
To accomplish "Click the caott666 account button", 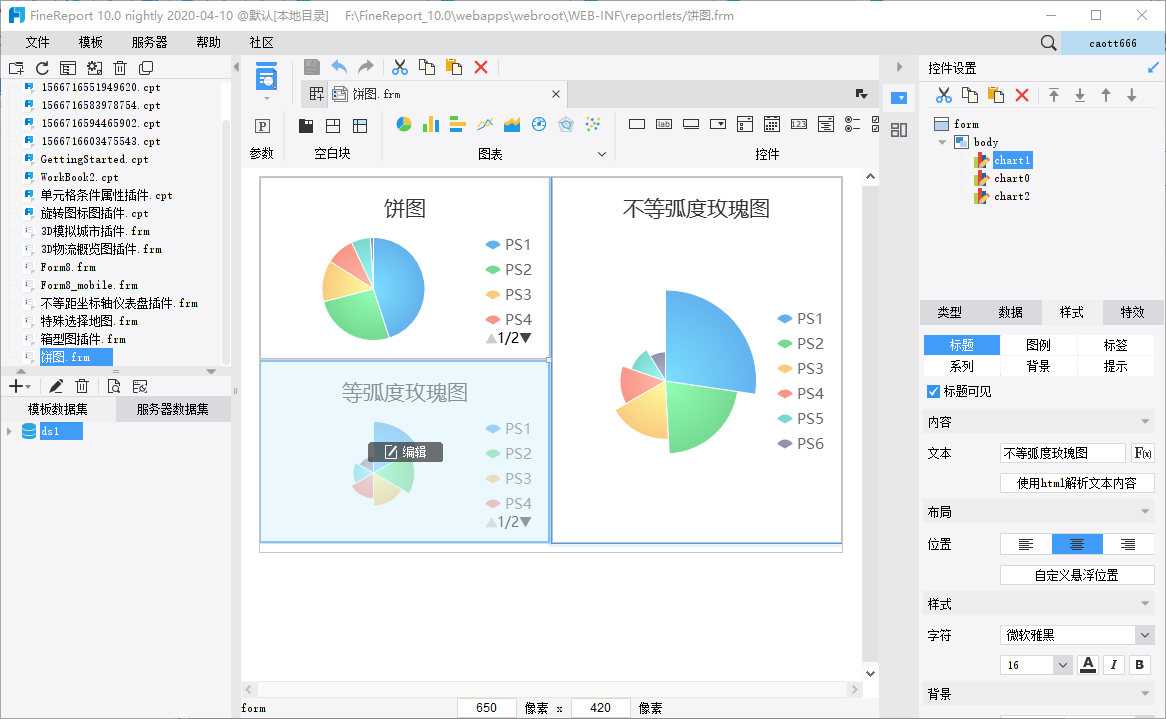I will click(1112, 43).
